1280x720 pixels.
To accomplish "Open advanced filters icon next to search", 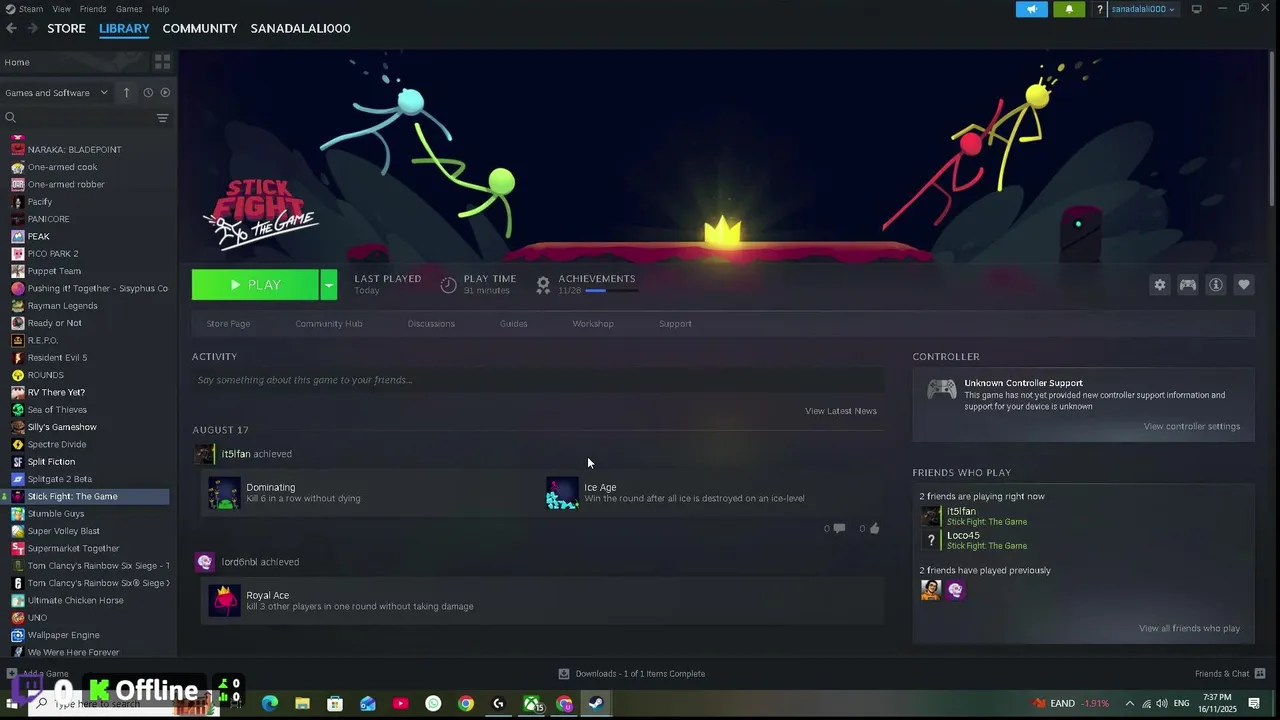I will [162, 118].
